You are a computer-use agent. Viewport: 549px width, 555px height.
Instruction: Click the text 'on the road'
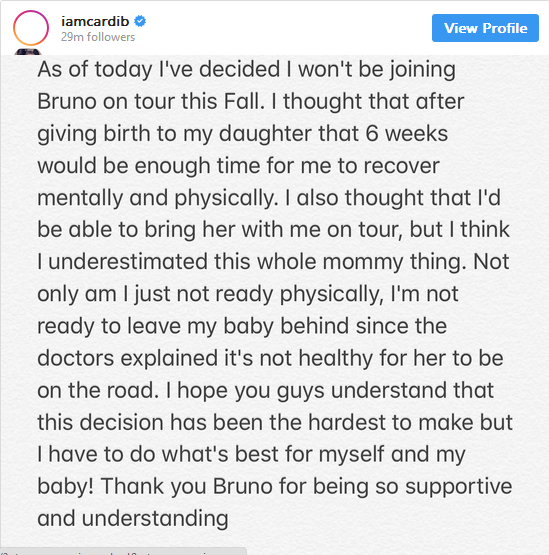click(96, 390)
